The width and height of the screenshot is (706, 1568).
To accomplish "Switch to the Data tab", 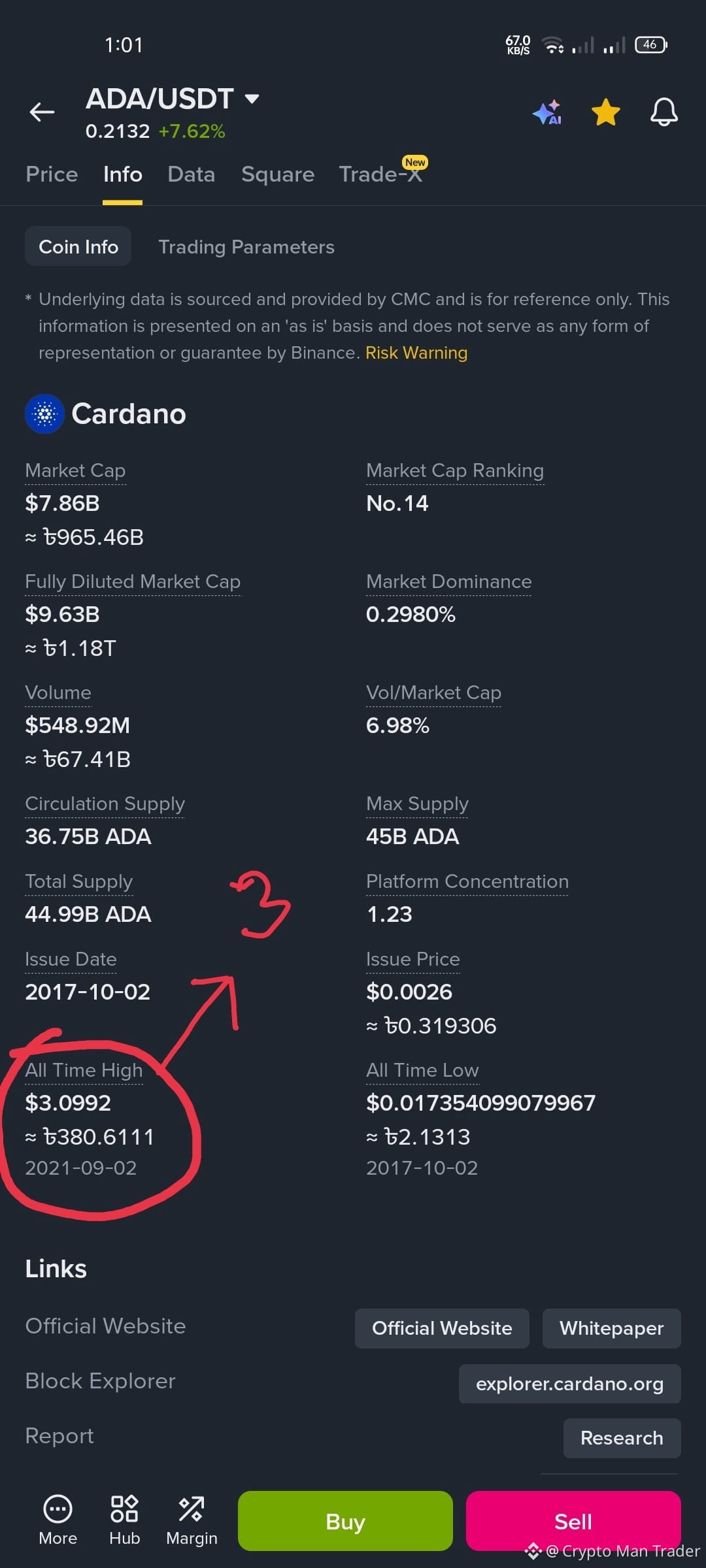I will (x=191, y=174).
